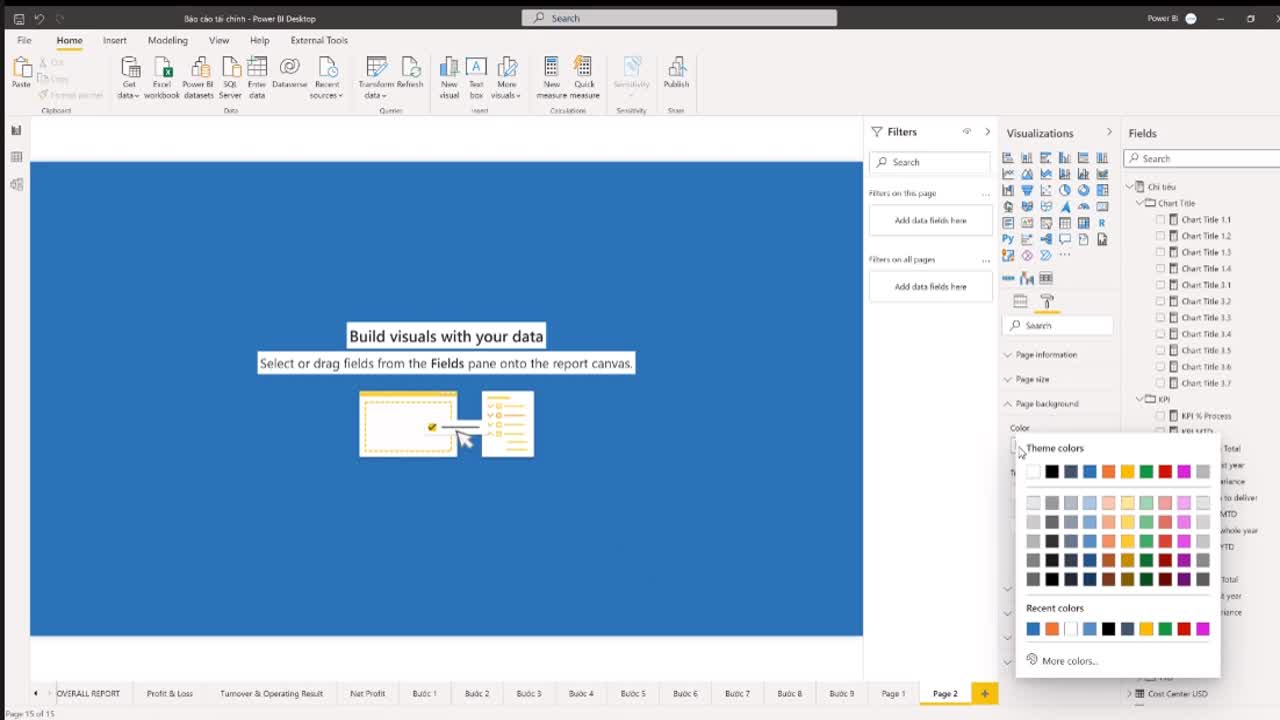Click More colors... link

click(x=1069, y=661)
